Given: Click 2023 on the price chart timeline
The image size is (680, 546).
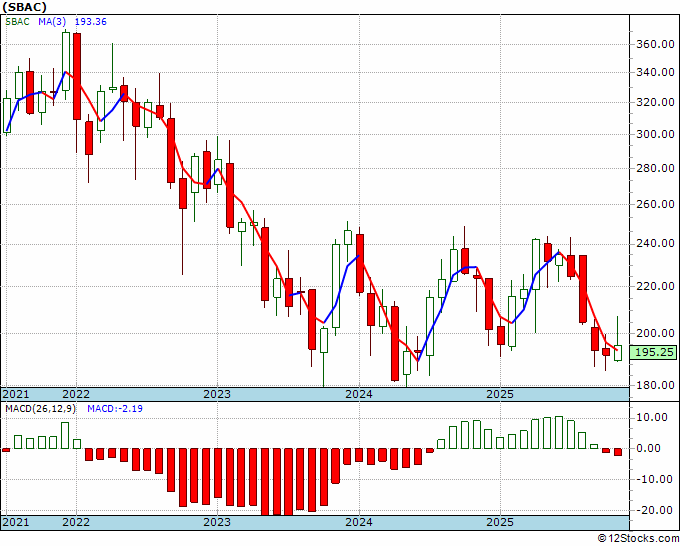Looking at the screenshot, I should pyautogui.click(x=217, y=394).
